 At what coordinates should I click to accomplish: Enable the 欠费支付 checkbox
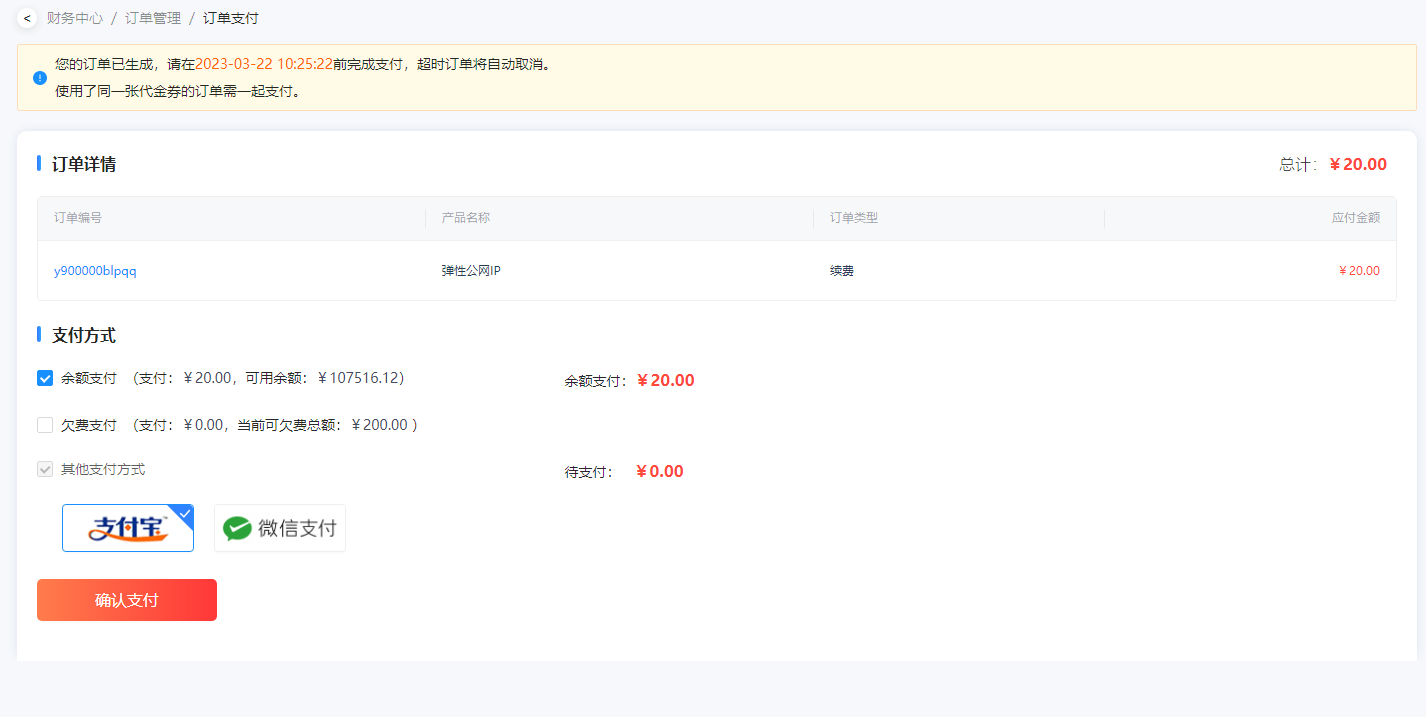coord(45,425)
